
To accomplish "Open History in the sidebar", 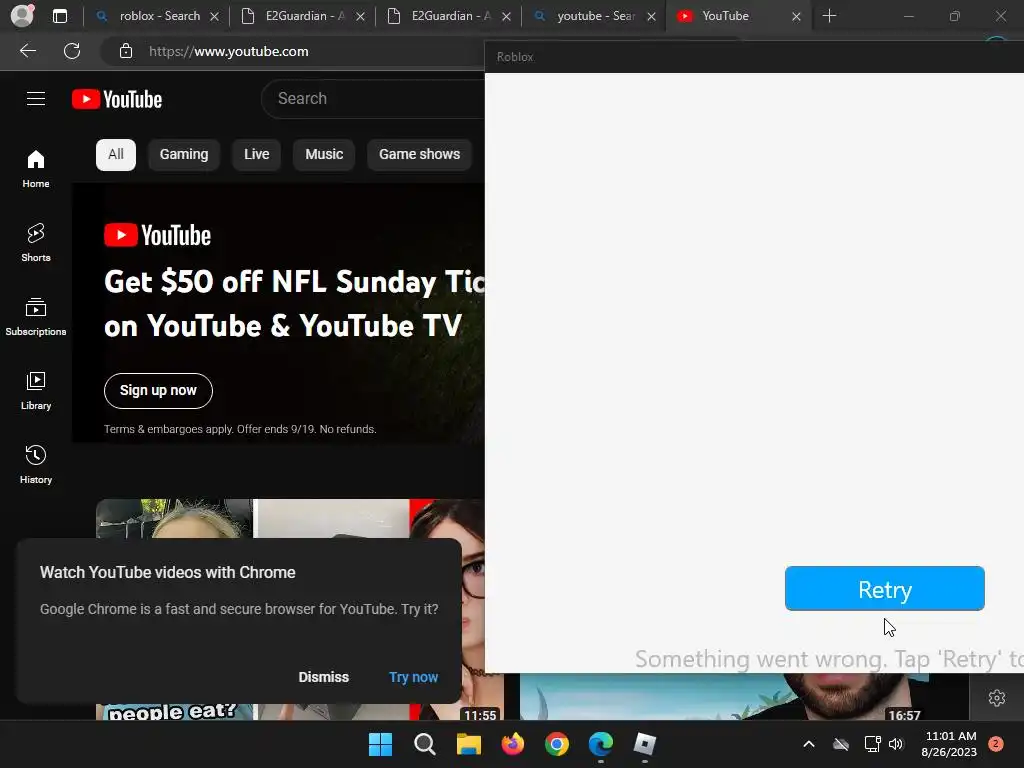I will coord(36,464).
